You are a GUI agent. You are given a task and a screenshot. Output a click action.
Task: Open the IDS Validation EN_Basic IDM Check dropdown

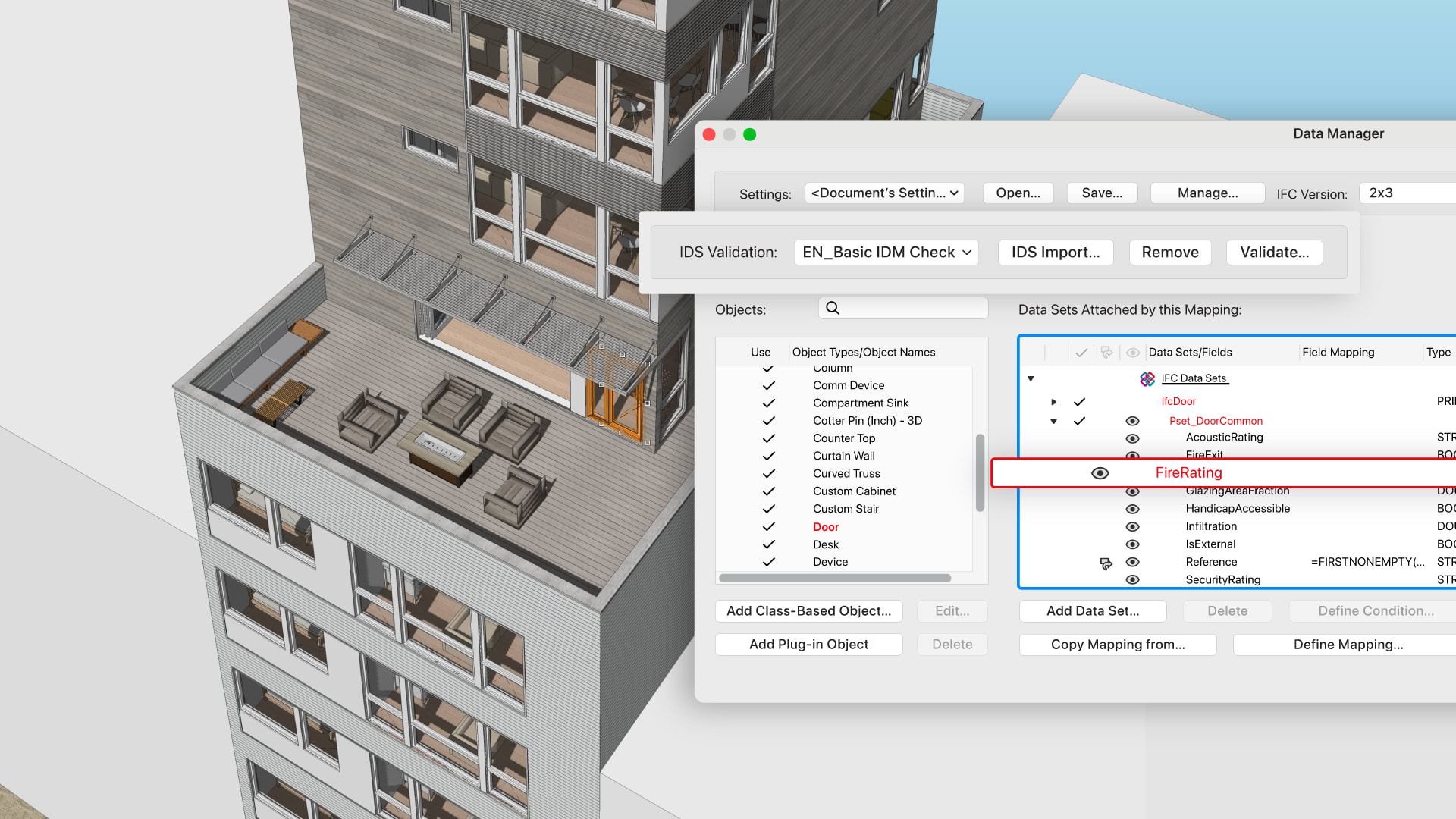(886, 253)
